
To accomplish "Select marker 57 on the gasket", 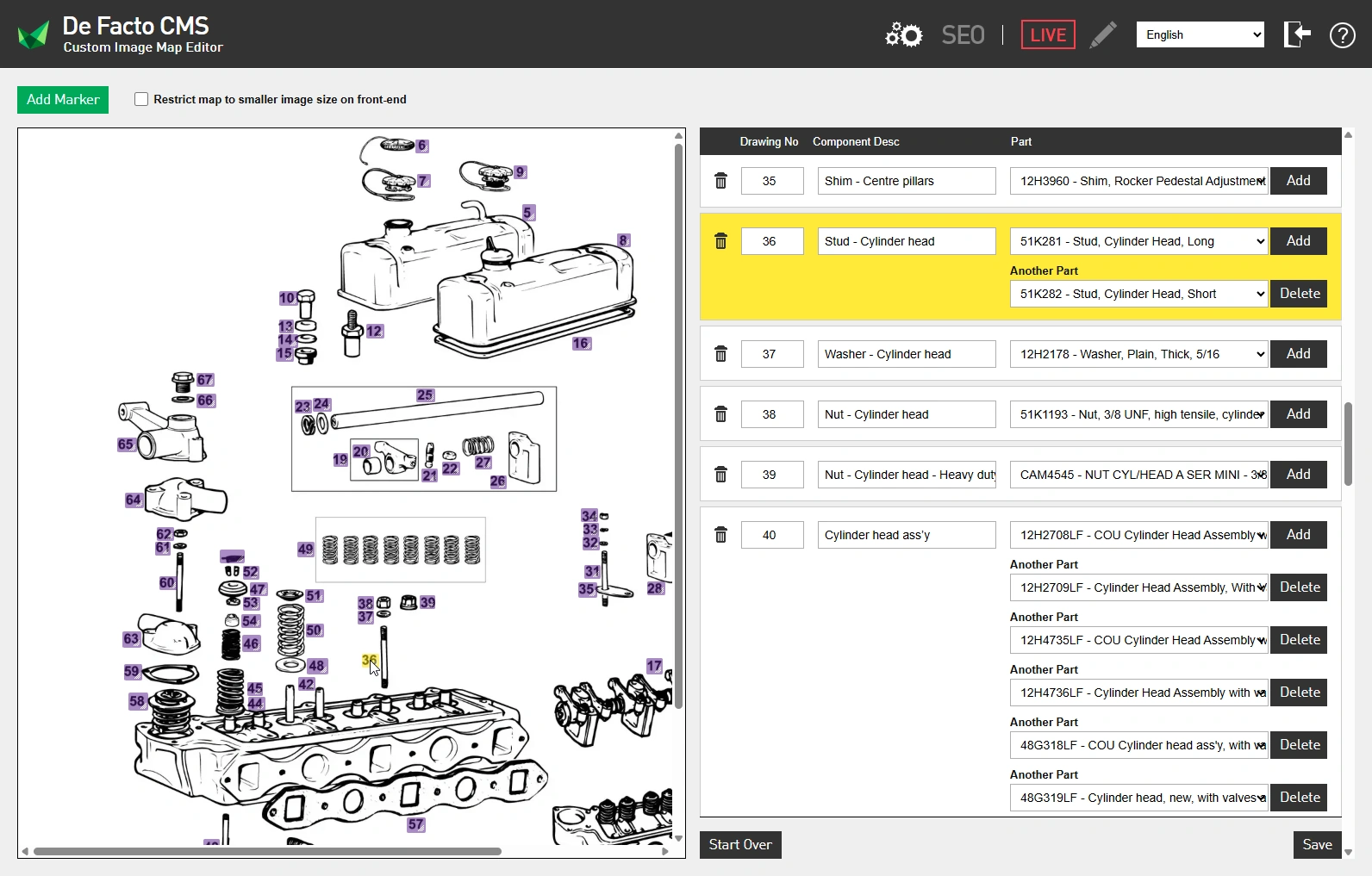I will tap(416, 824).
